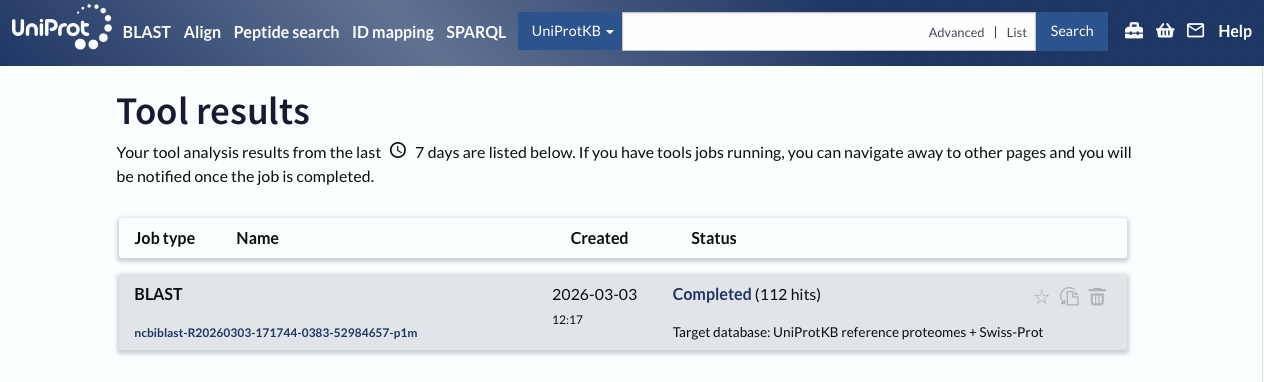Open the UniProt home logo
This screenshot has height=382, width=1264.
[61, 27]
